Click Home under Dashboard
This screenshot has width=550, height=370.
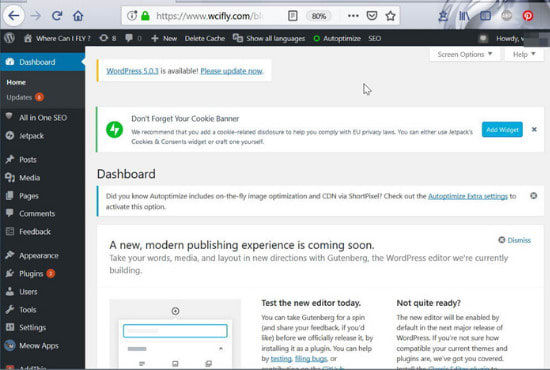coord(16,82)
